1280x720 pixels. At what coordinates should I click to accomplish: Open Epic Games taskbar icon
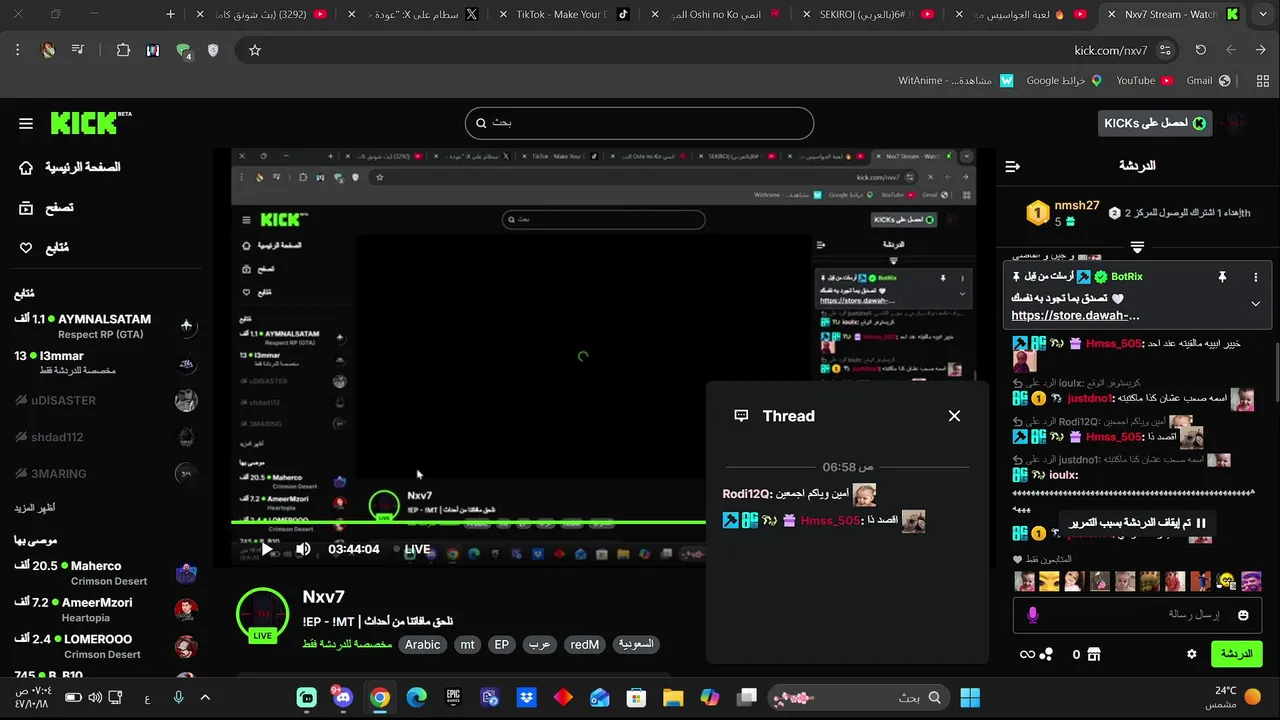[453, 697]
